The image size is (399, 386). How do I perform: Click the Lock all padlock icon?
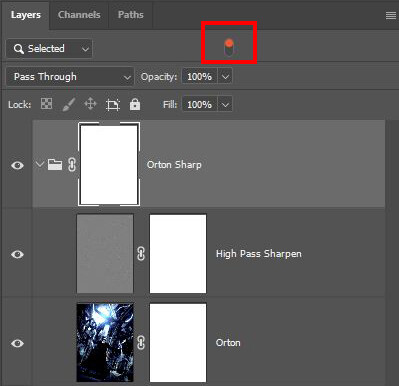(x=135, y=104)
